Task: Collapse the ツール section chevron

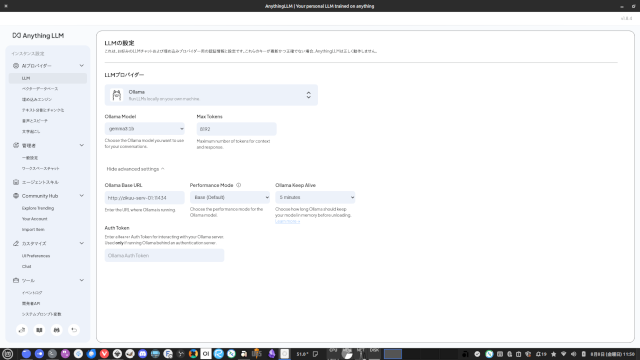Action: coord(82,280)
